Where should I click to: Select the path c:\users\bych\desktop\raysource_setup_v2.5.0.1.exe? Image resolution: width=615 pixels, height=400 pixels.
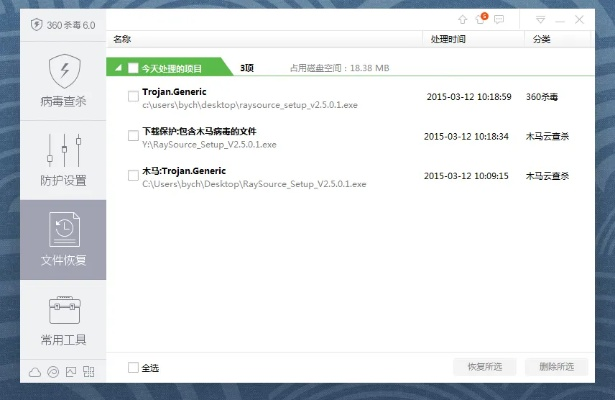pos(250,105)
